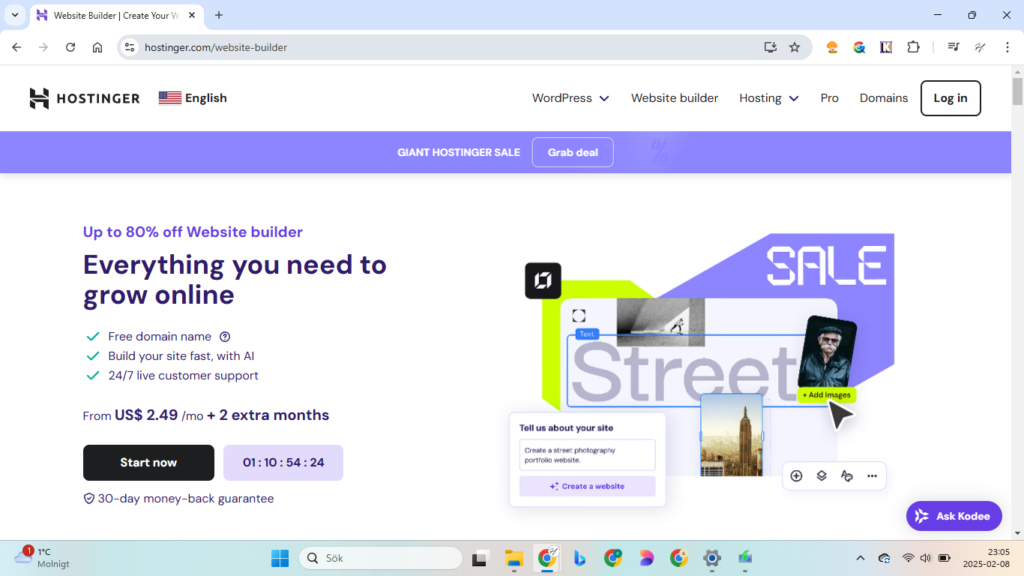Click the Log in button
Viewport: 1024px width, 576px height.
950,98
